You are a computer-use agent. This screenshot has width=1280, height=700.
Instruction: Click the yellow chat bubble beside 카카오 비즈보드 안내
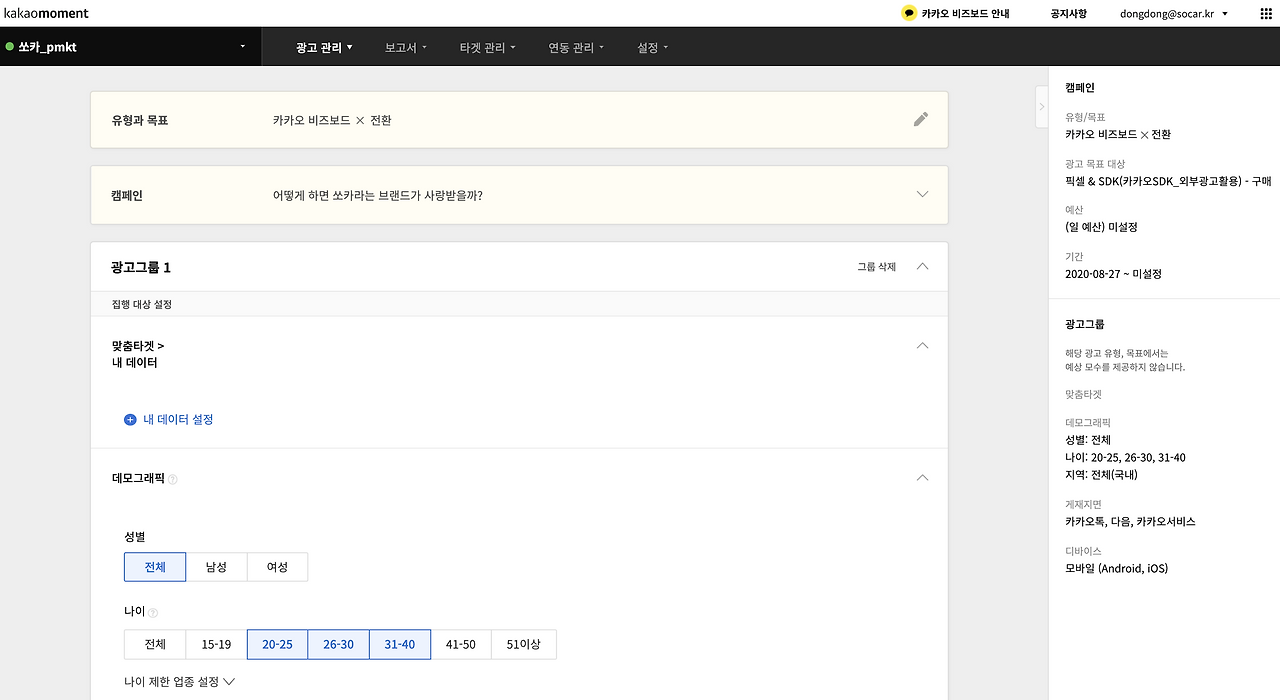click(x=908, y=13)
